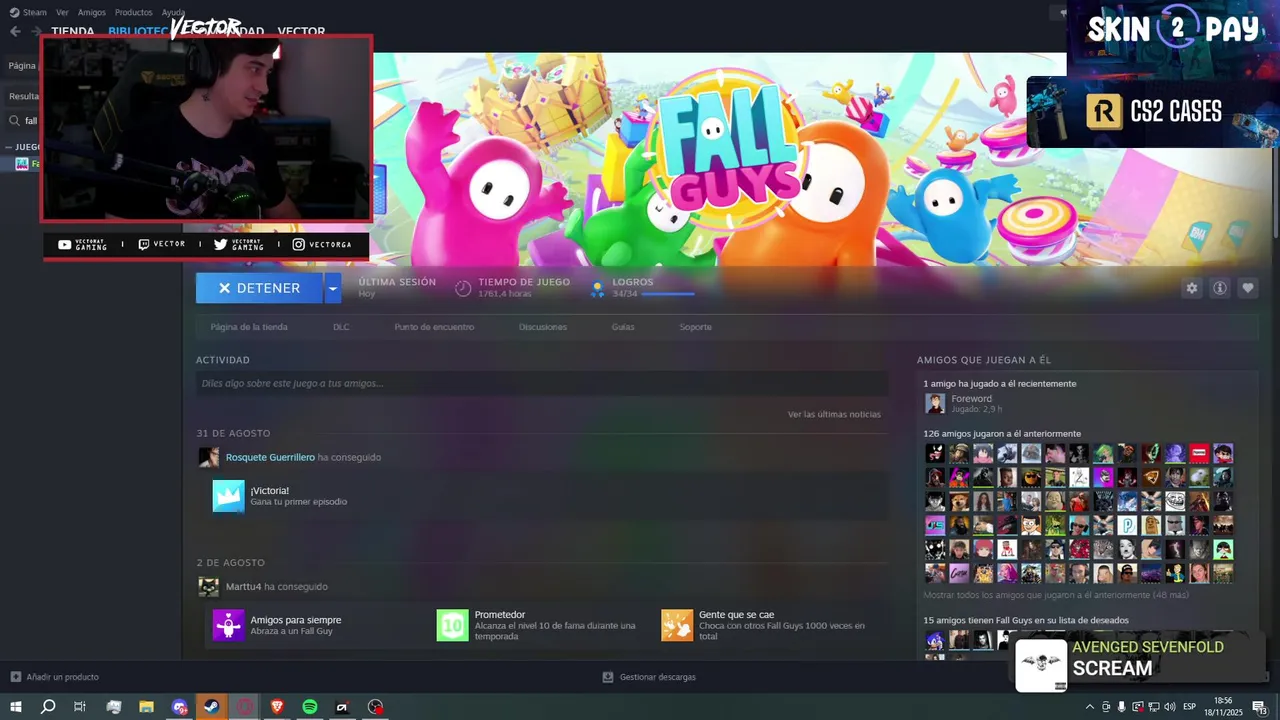Open Windows taskbar search
This screenshot has width=1280, height=720.
[x=48, y=707]
